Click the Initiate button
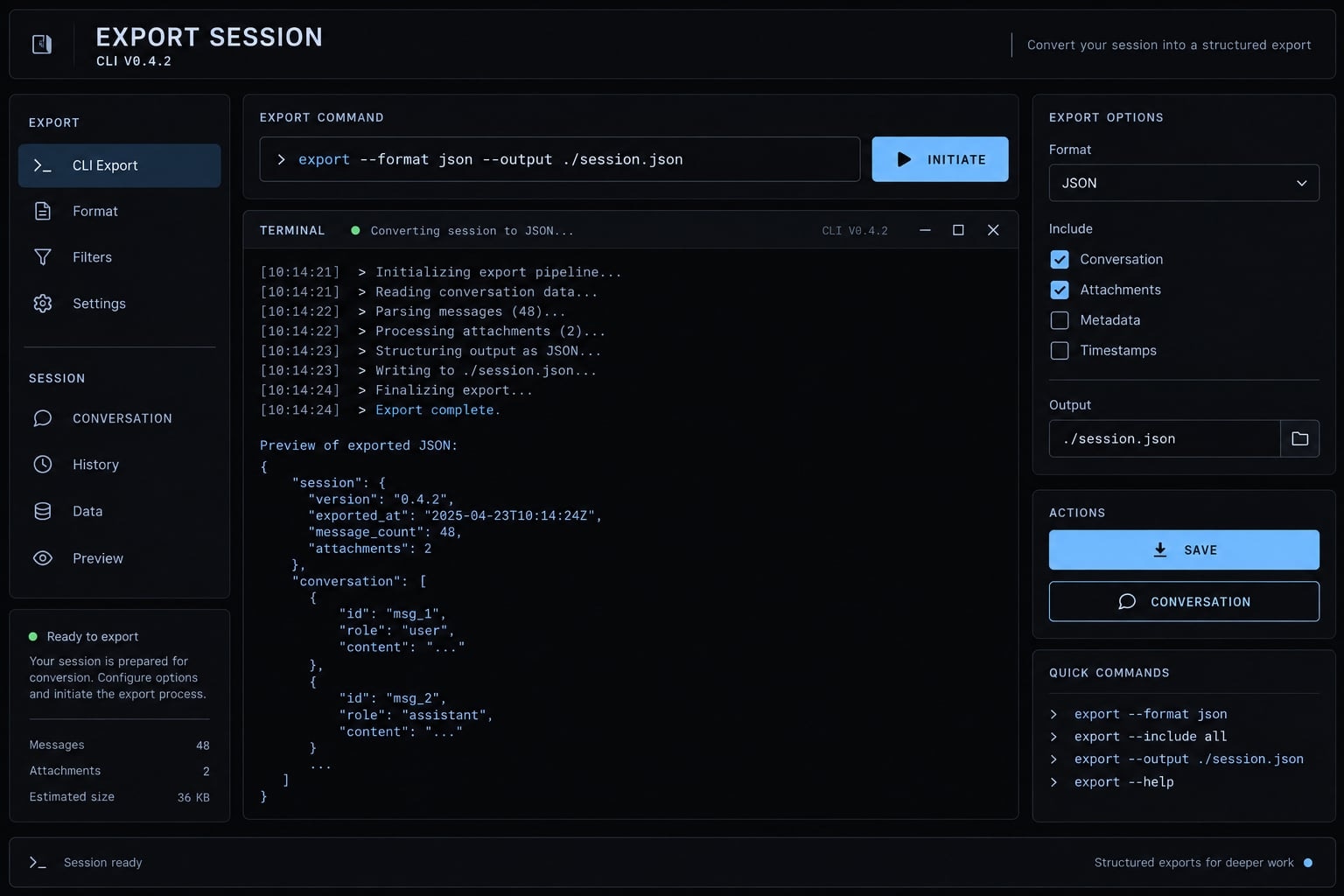Viewport: 1344px width, 896px height. click(x=940, y=159)
